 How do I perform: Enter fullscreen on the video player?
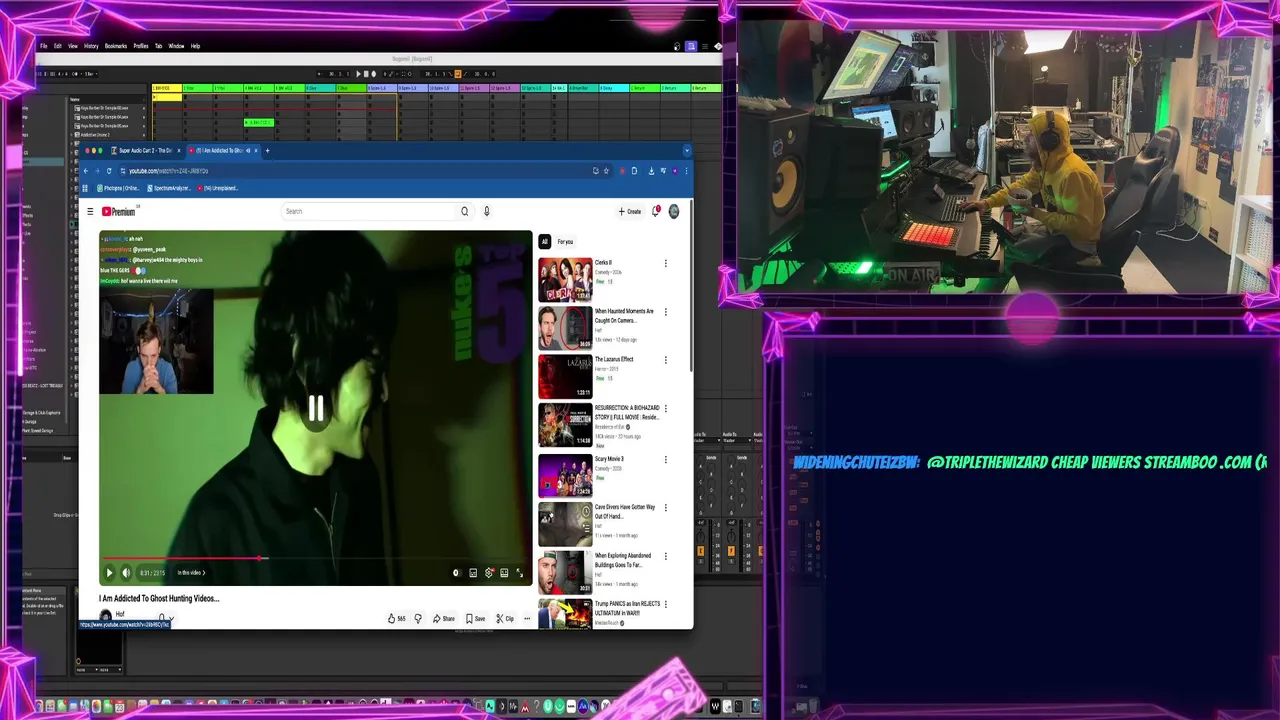pyautogui.click(x=519, y=573)
